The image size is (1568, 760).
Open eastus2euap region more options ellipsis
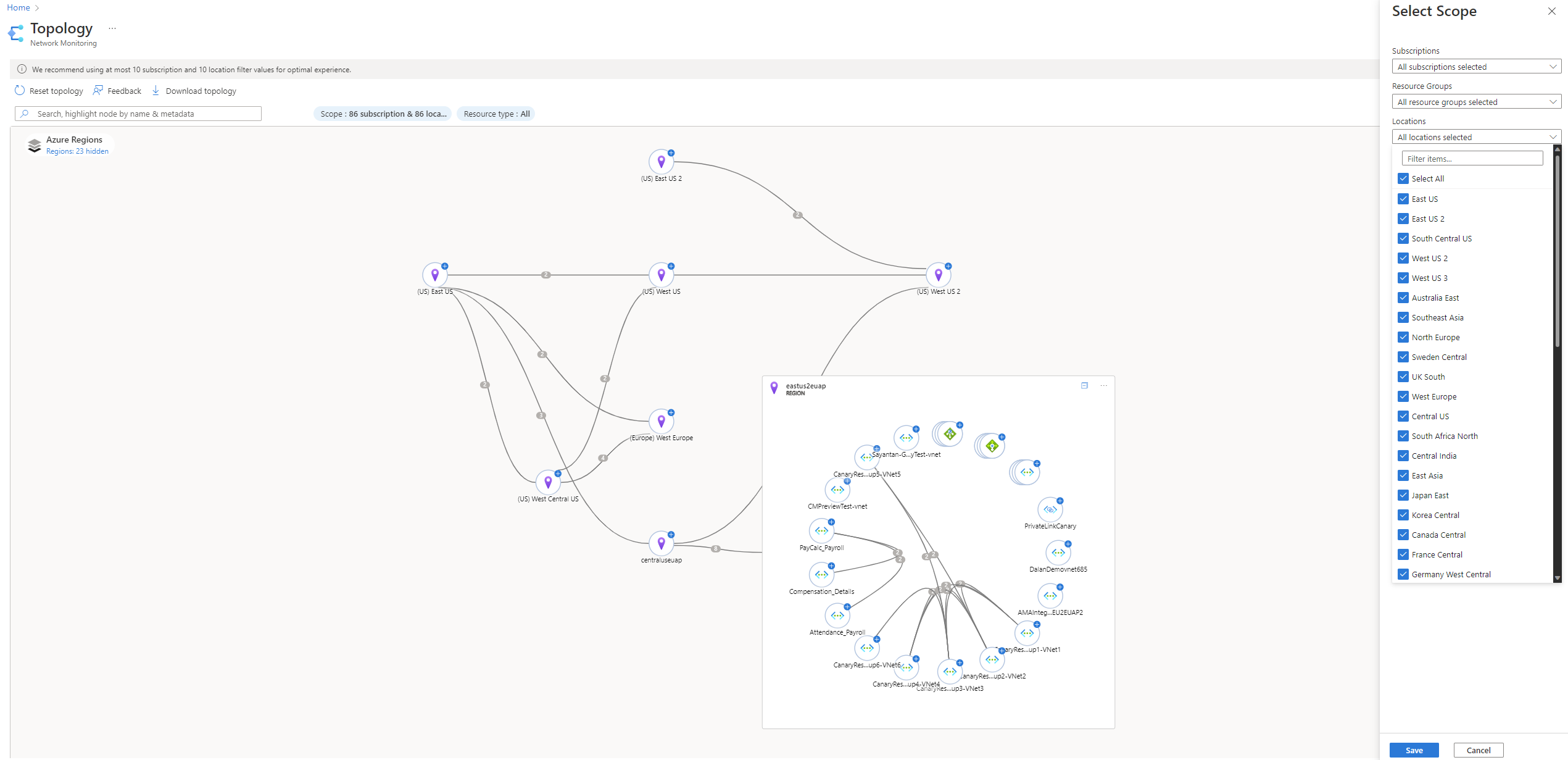[x=1104, y=386]
